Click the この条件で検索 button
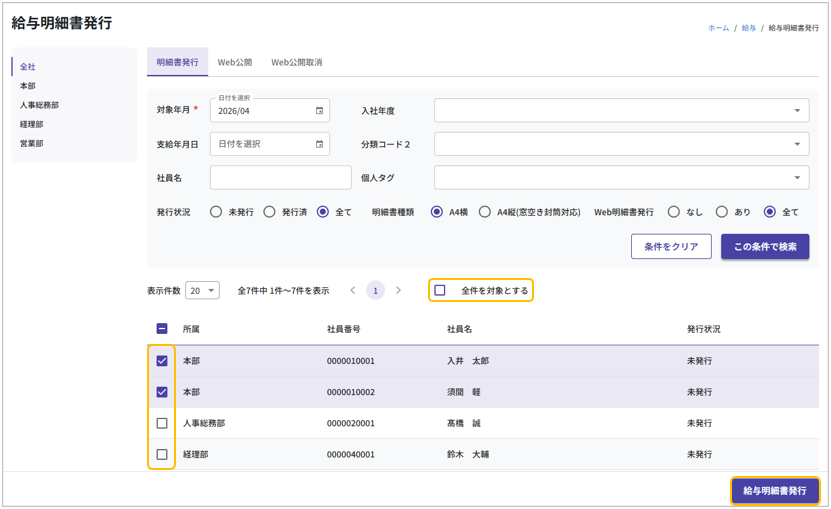This screenshot has width=831, height=509. coord(765,247)
